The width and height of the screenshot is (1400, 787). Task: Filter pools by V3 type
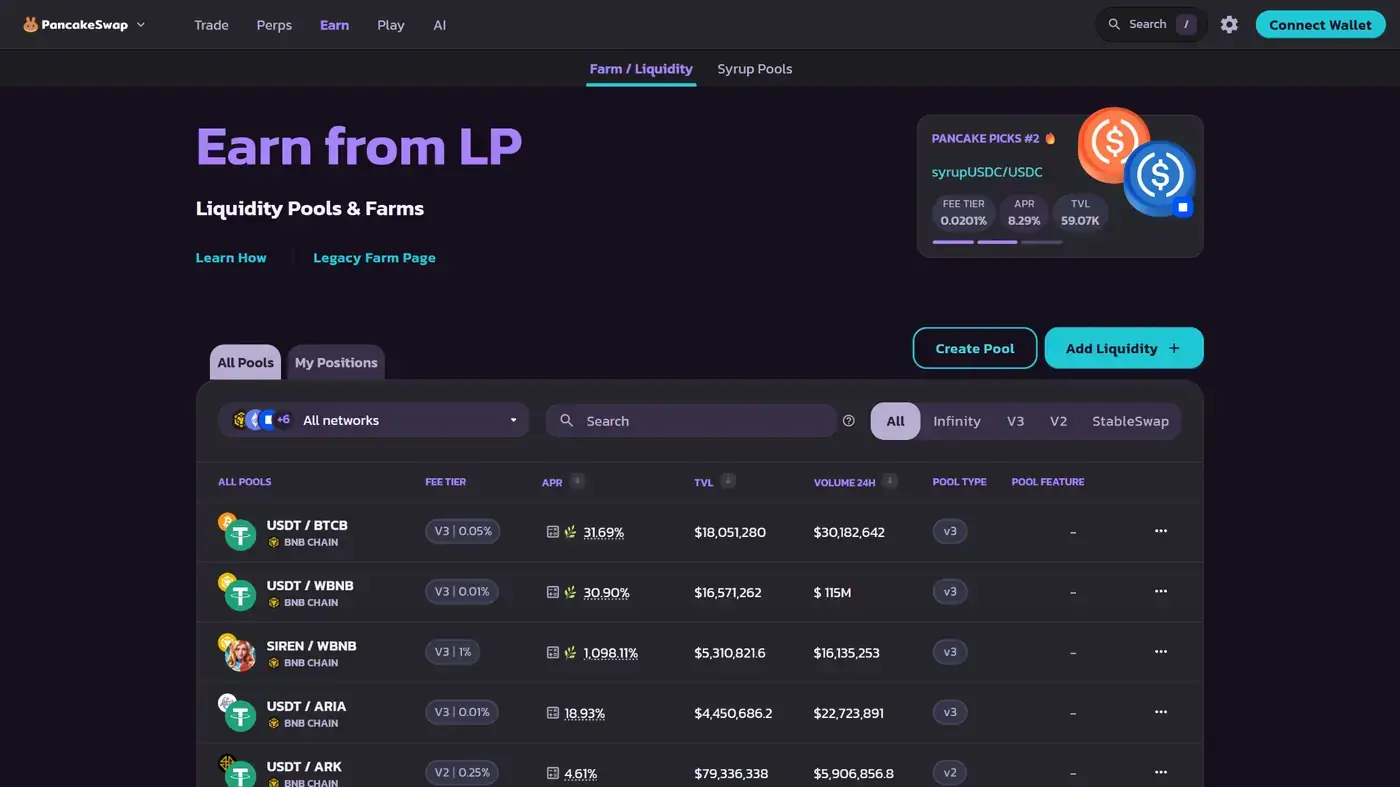pyautogui.click(x=1015, y=421)
